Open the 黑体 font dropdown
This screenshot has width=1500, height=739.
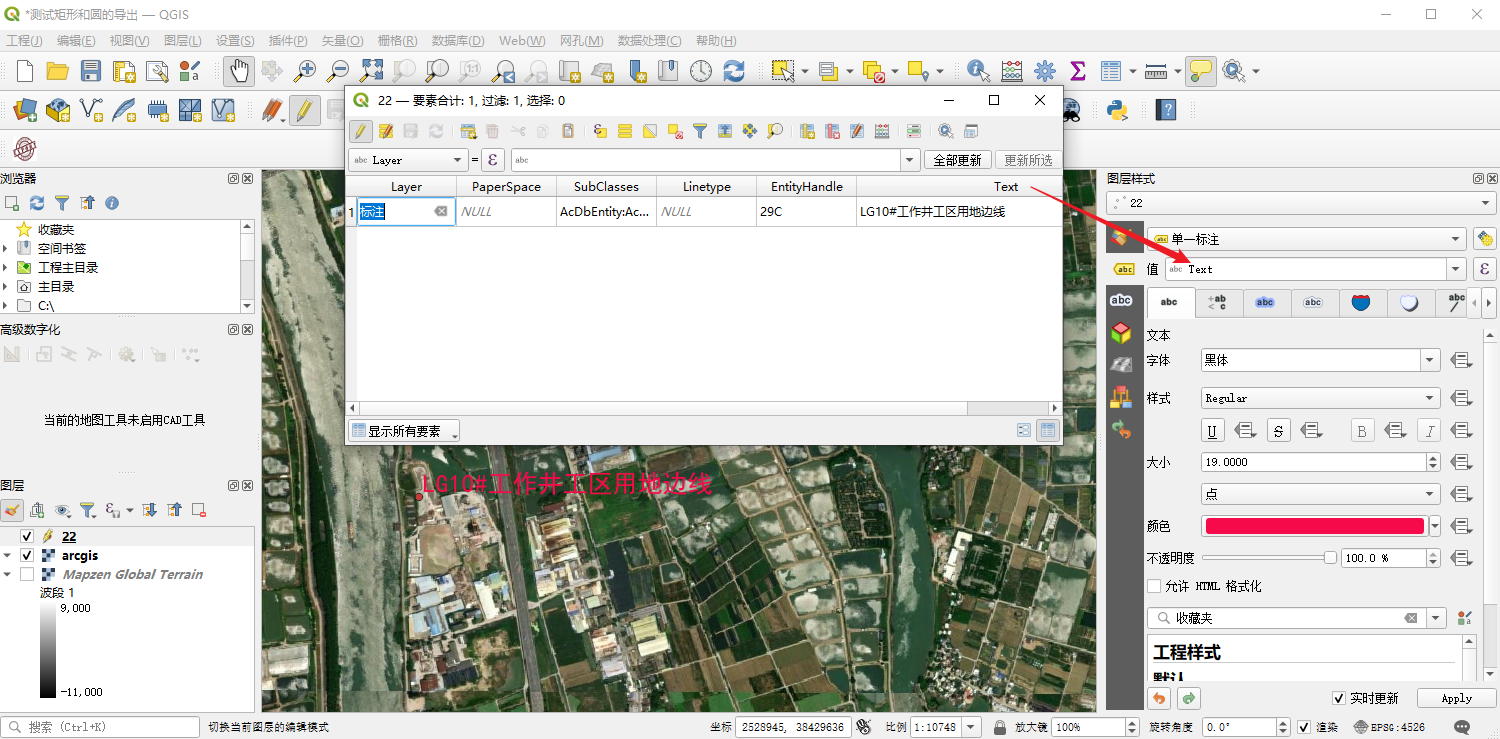pyautogui.click(x=1430, y=360)
